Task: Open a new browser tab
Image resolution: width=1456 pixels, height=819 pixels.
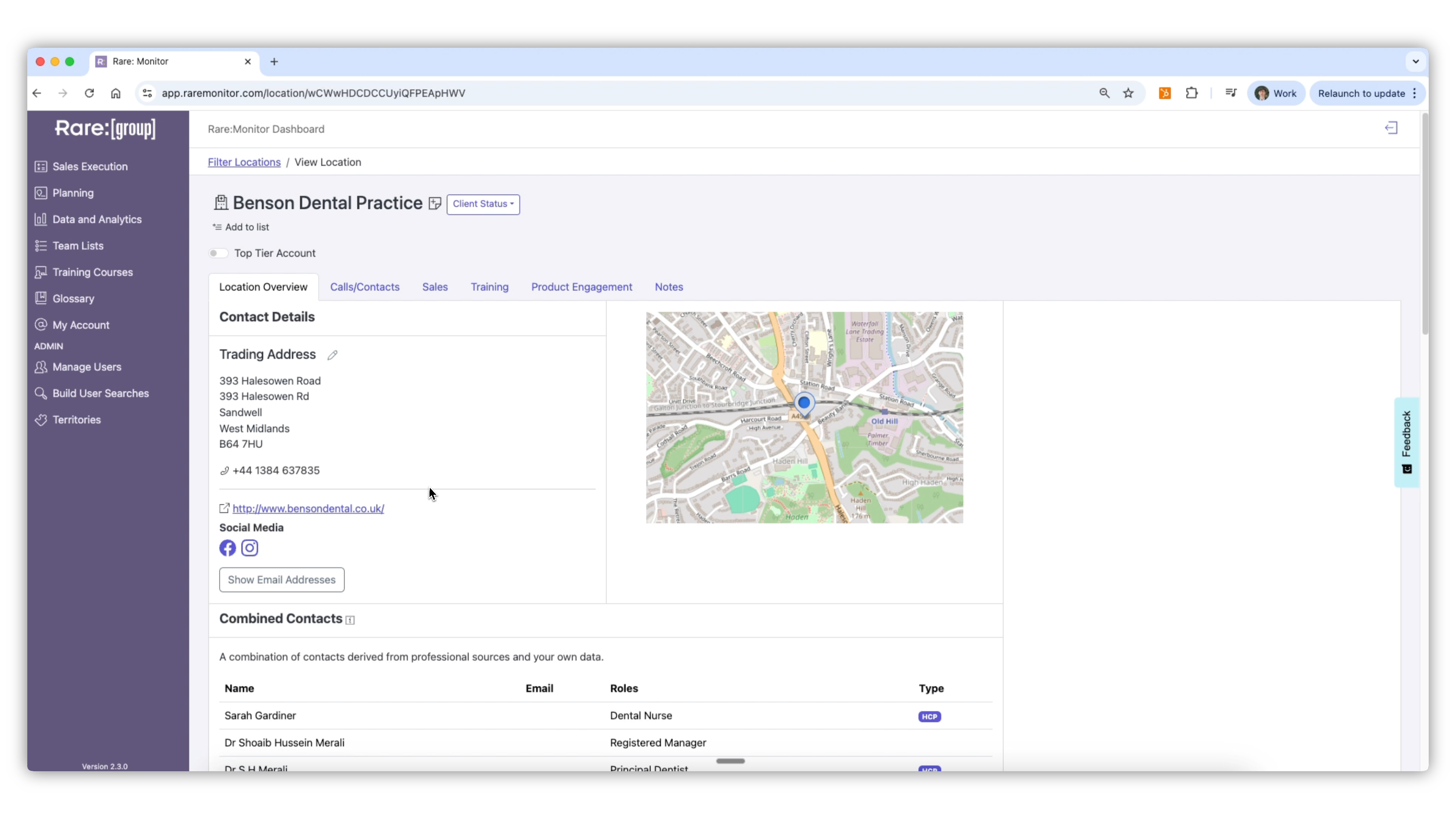Action: (274, 61)
